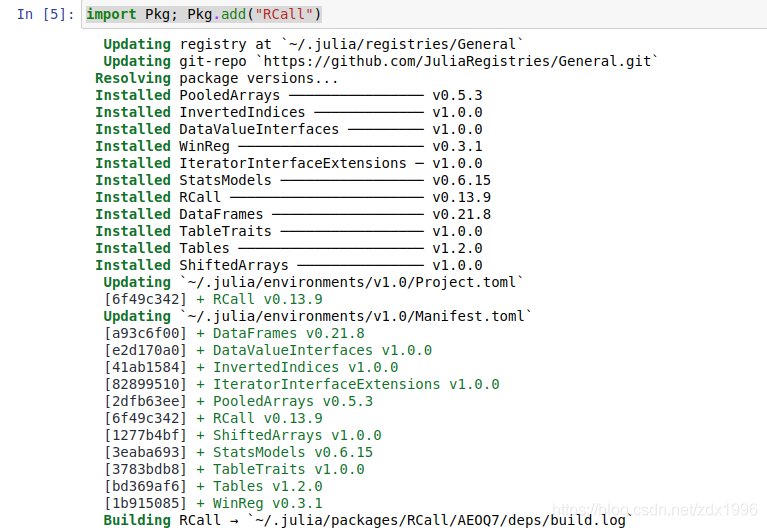Click '[a93c6f00] + DataFrames v0.21.8' entry
The height and width of the screenshot is (528, 767).
234,334
